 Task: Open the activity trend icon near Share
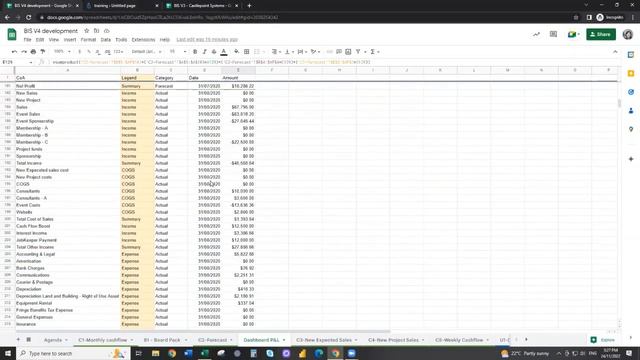[536, 34]
